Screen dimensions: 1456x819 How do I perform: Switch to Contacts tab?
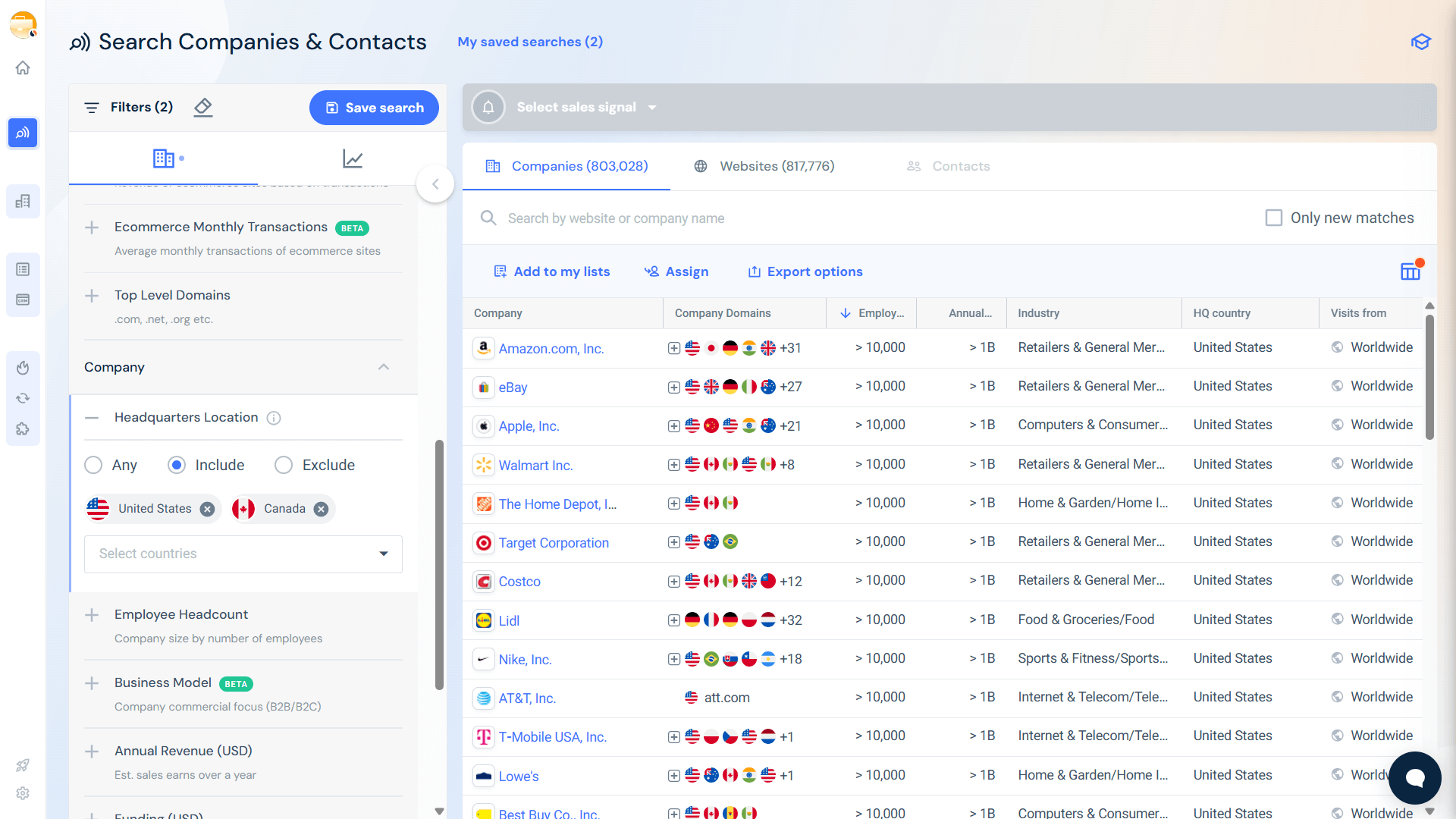[x=948, y=166]
